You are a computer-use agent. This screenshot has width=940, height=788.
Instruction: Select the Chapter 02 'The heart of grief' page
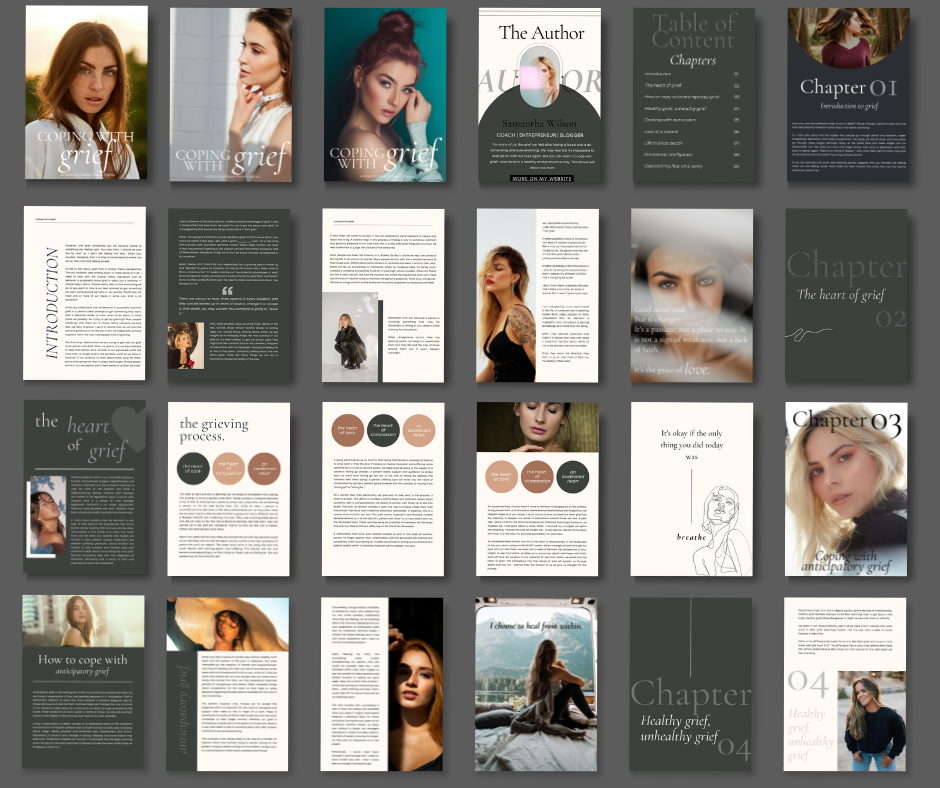coord(847,293)
